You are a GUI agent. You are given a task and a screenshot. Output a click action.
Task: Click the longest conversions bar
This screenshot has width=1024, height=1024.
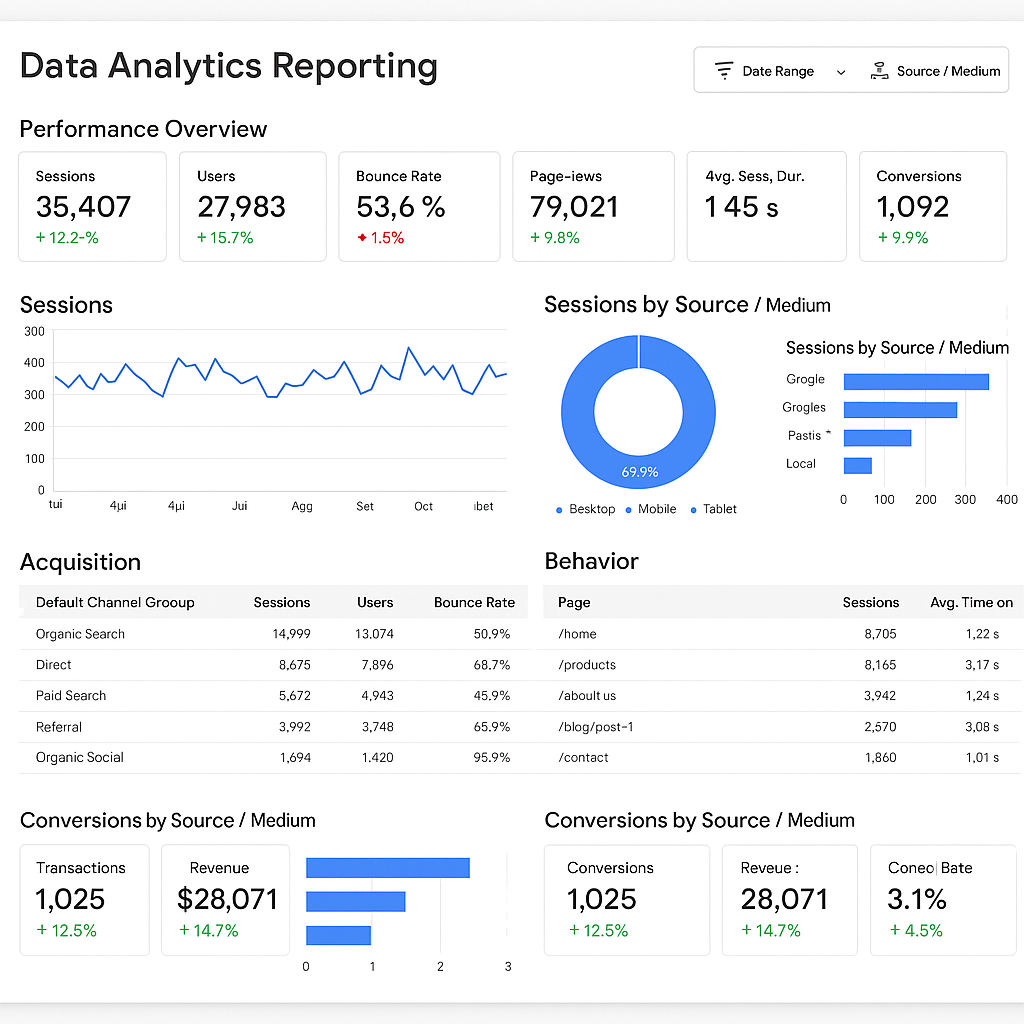388,868
